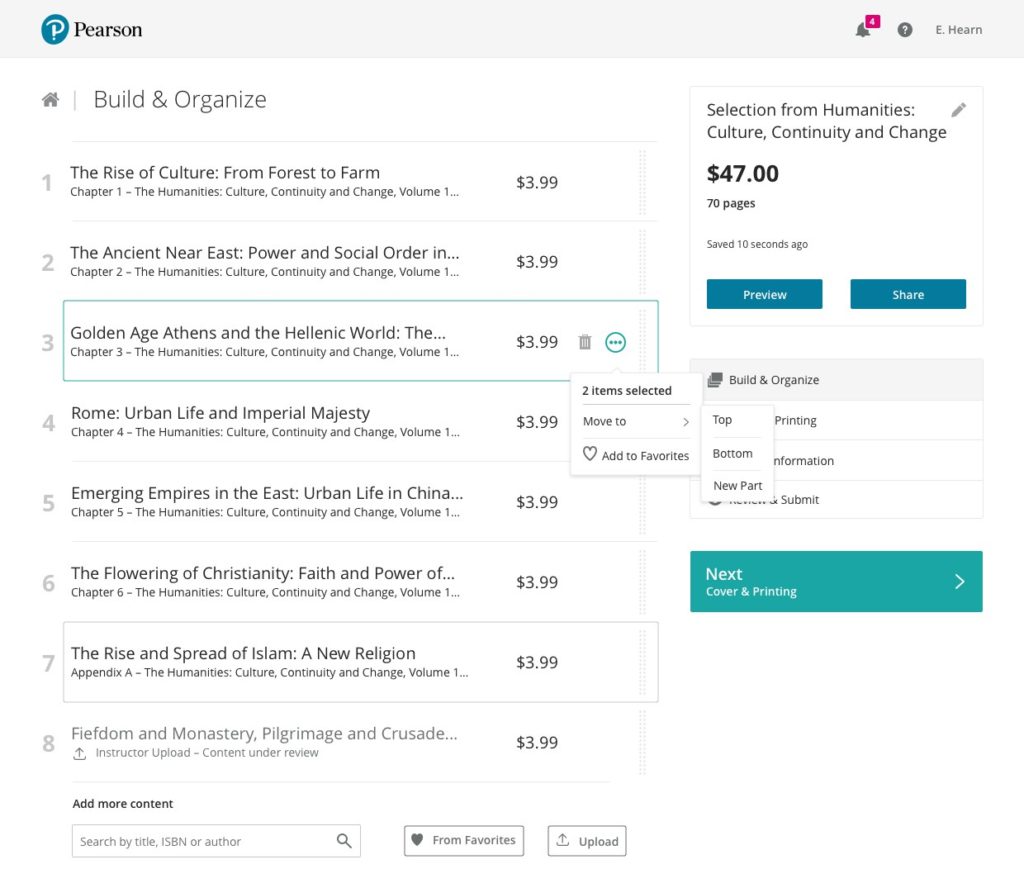Grab the drag handle of The Rise of Culture row
The image size is (1024, 888).
click(x=642, y=182)
